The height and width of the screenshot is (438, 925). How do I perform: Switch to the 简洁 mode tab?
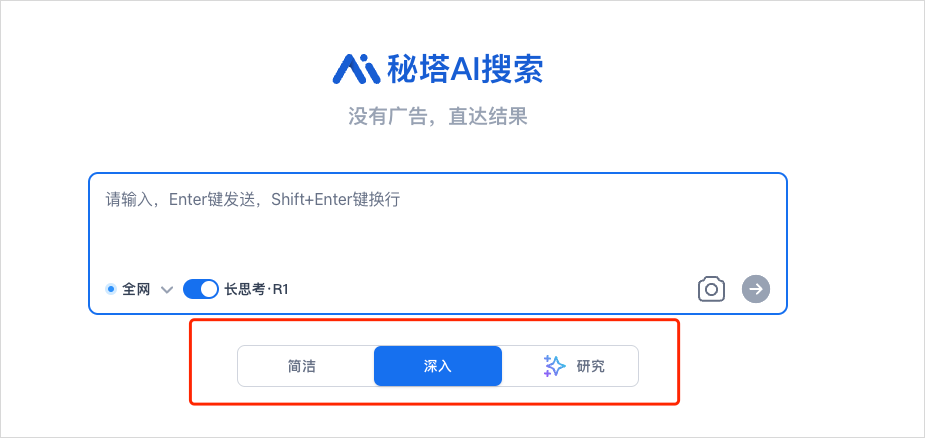click(306, 366)
